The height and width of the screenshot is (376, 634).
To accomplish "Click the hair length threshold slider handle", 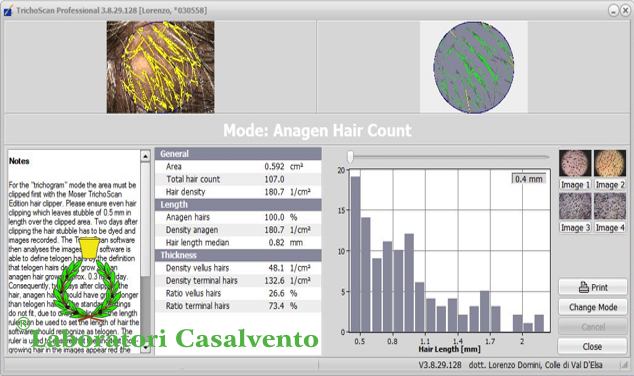I will [351, 157].
